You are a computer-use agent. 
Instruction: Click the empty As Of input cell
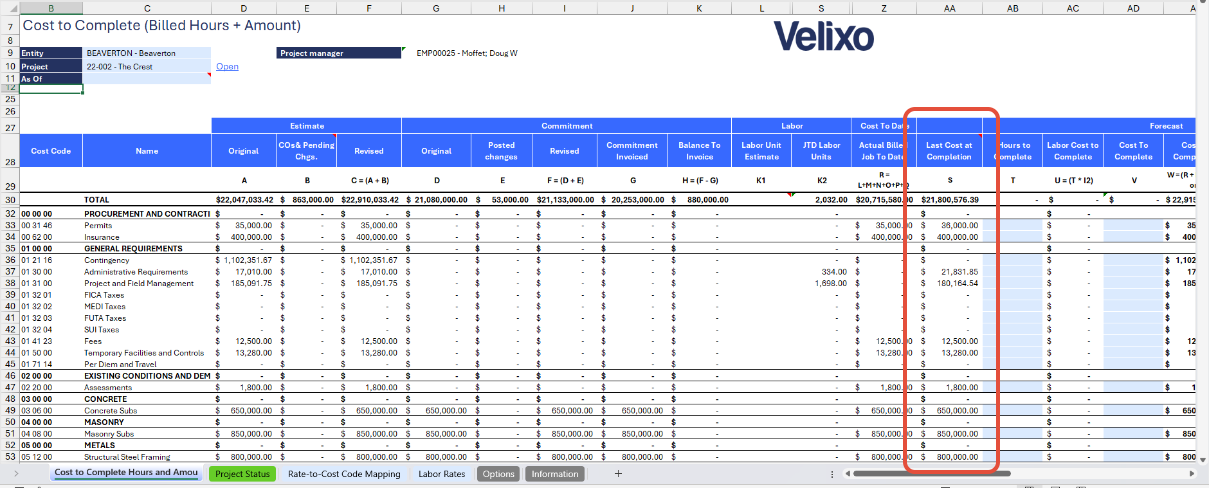[147, 79]
